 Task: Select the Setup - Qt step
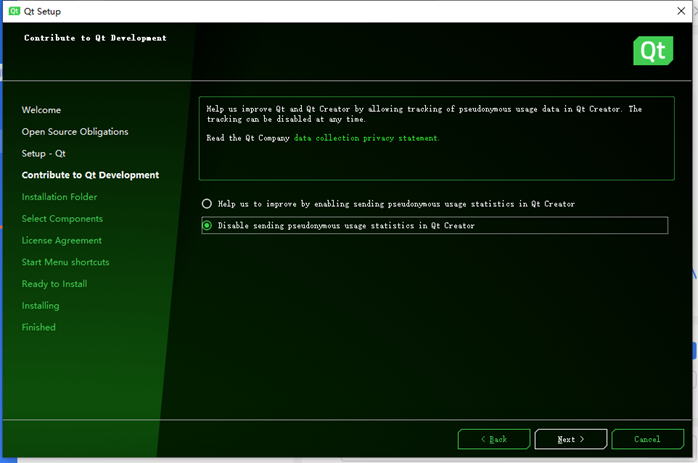44,154
